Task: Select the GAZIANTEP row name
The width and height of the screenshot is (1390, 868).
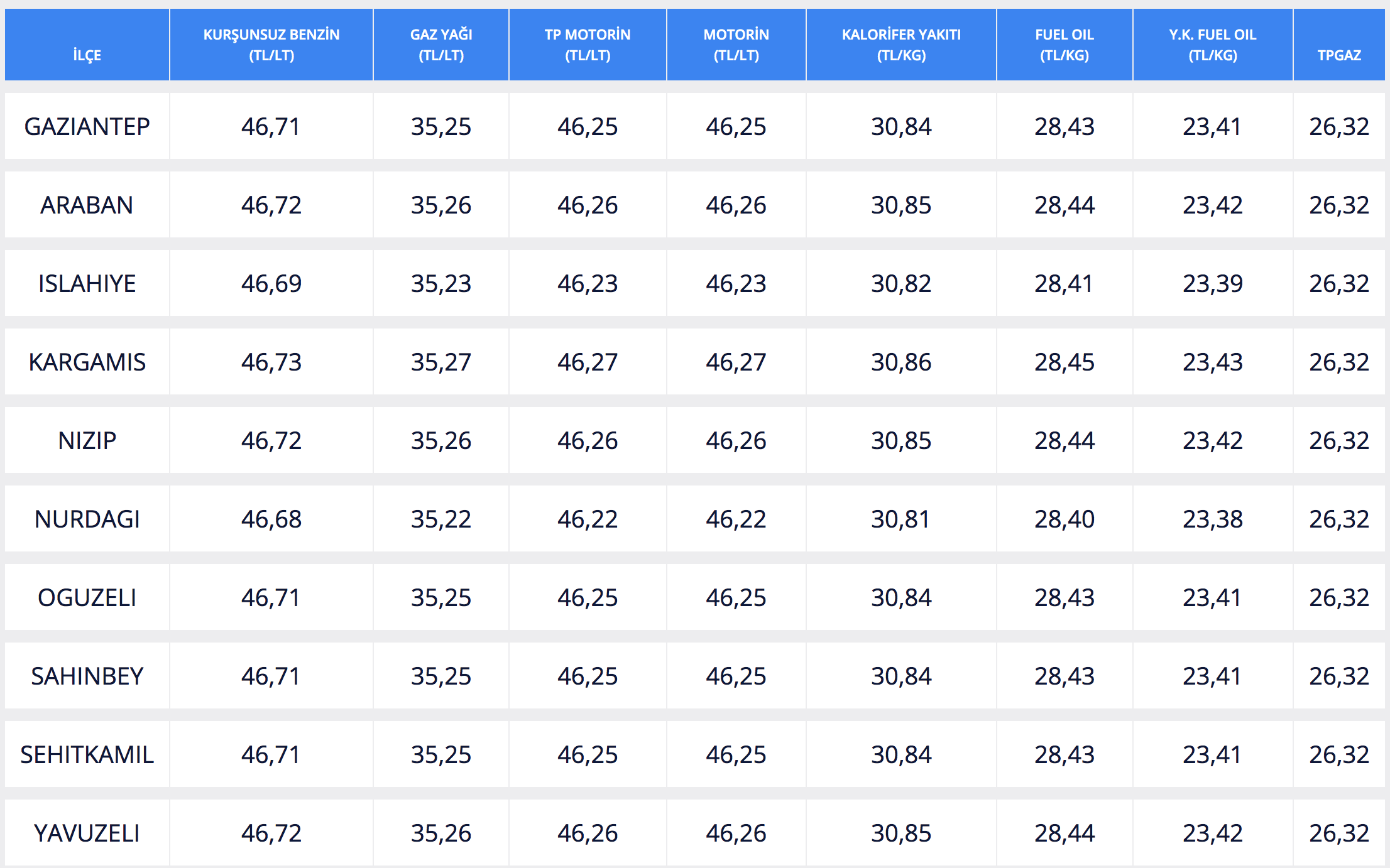Action: (87, 127)
